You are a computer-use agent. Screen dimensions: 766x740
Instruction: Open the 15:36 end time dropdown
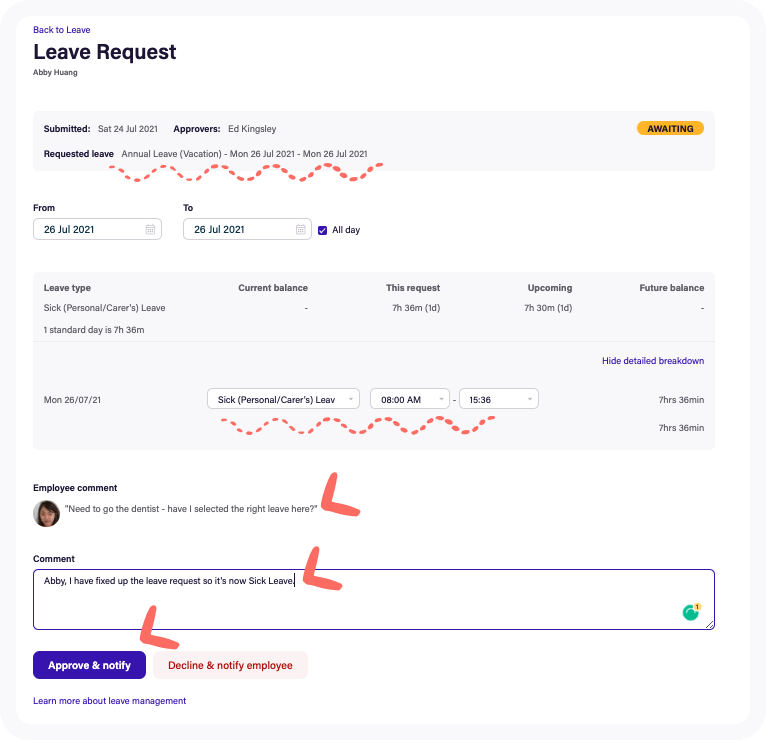click(498, 399)
